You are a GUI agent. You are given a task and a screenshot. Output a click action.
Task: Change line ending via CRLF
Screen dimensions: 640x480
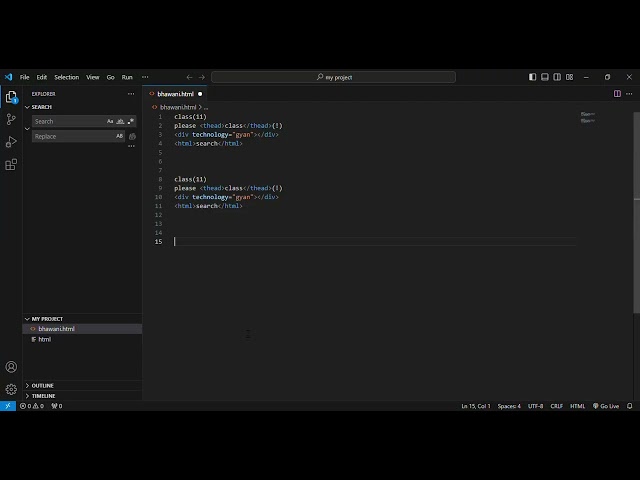pyautogui.click(x=556, y=406)
